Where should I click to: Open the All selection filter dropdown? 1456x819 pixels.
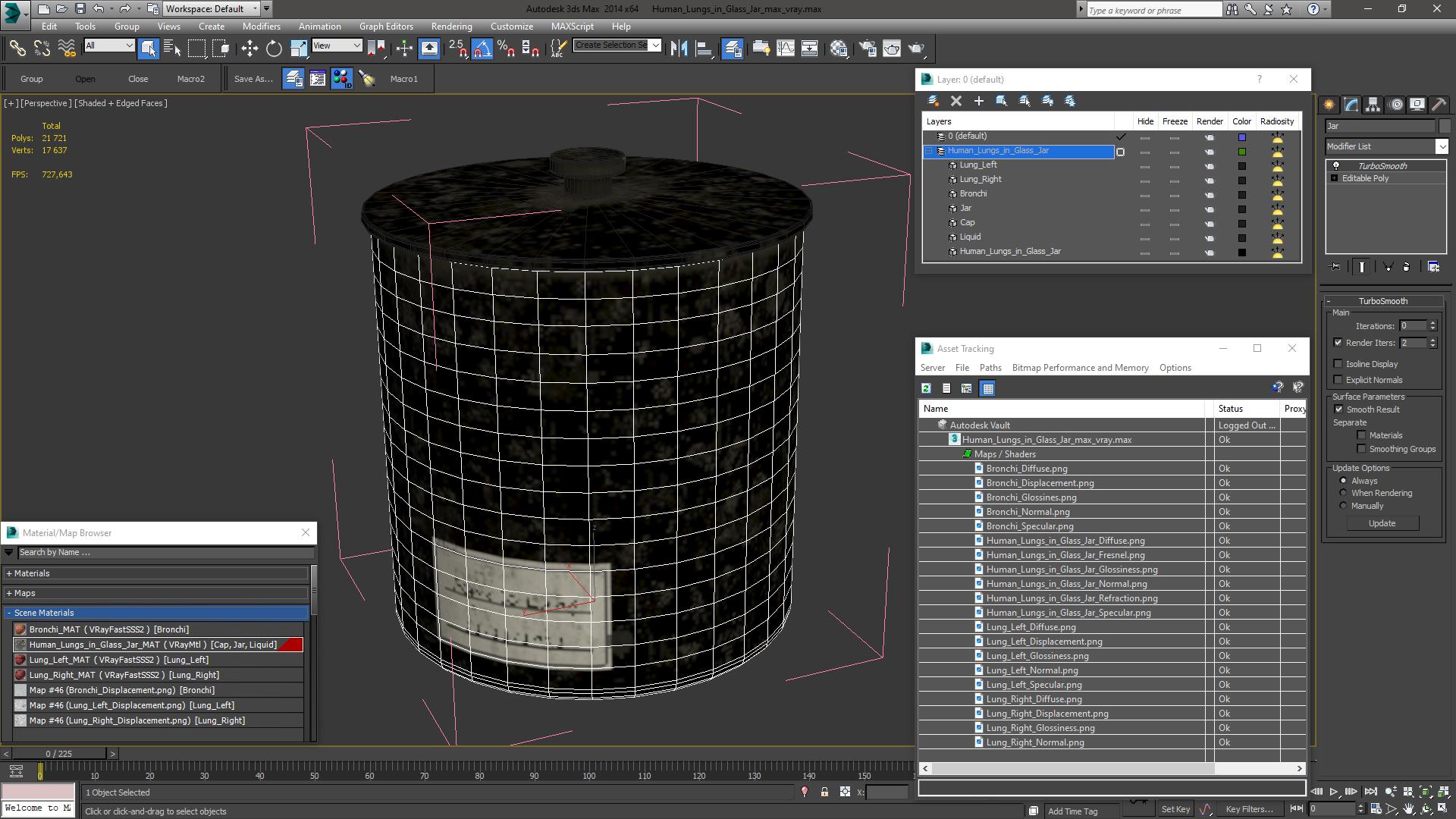(x=109, y=45)
